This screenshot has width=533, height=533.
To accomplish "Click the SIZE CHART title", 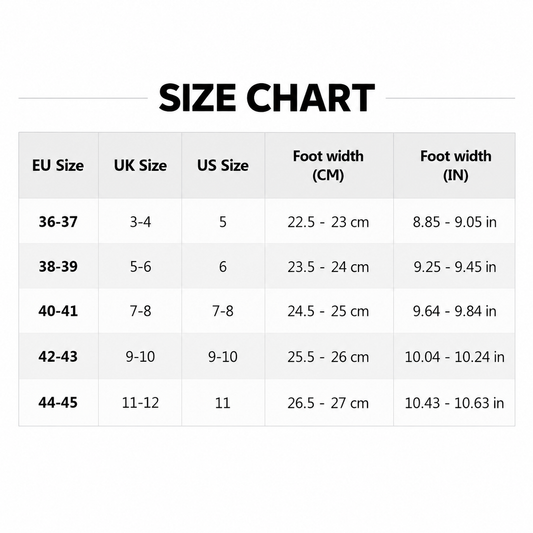I will (267, 98).
